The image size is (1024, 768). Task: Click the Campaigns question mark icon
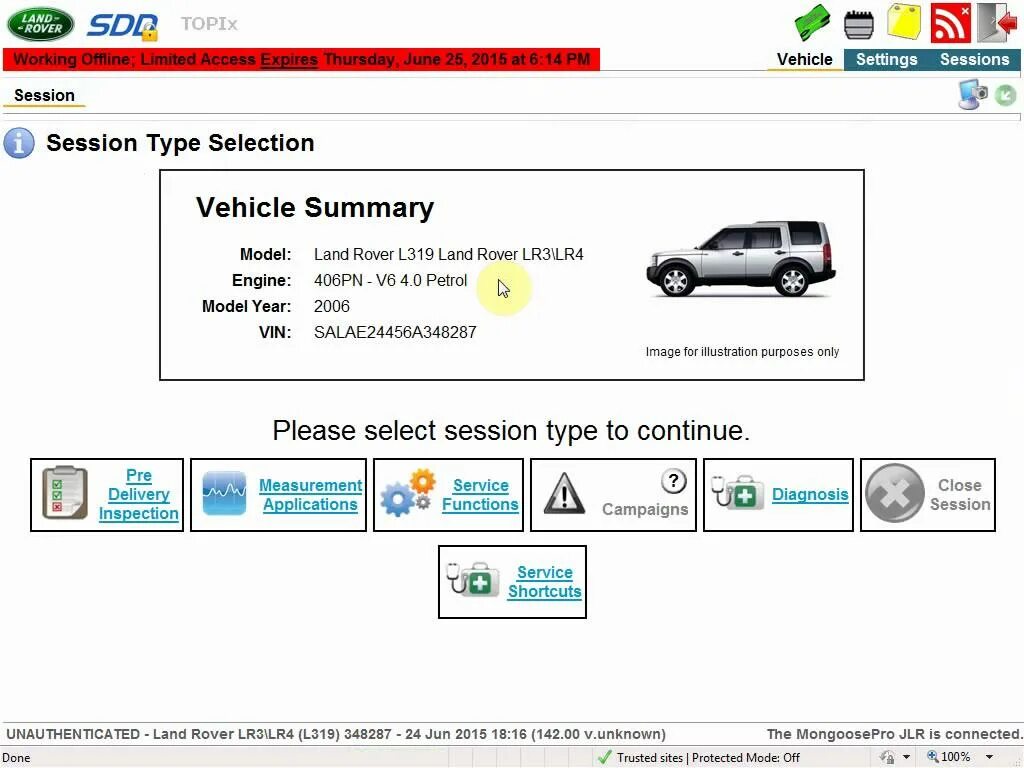point(673,481)
